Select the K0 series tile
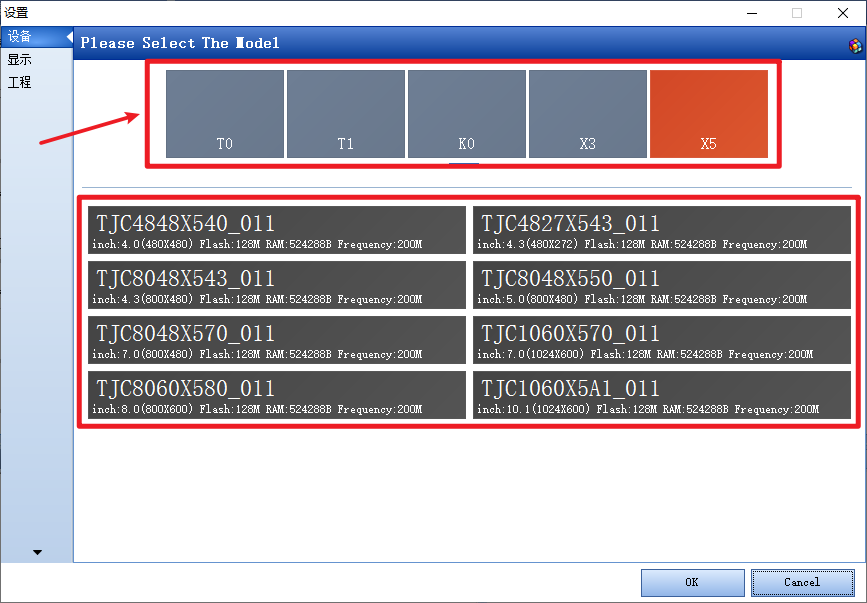Screen dimensions: 867x603 (467, 114)
